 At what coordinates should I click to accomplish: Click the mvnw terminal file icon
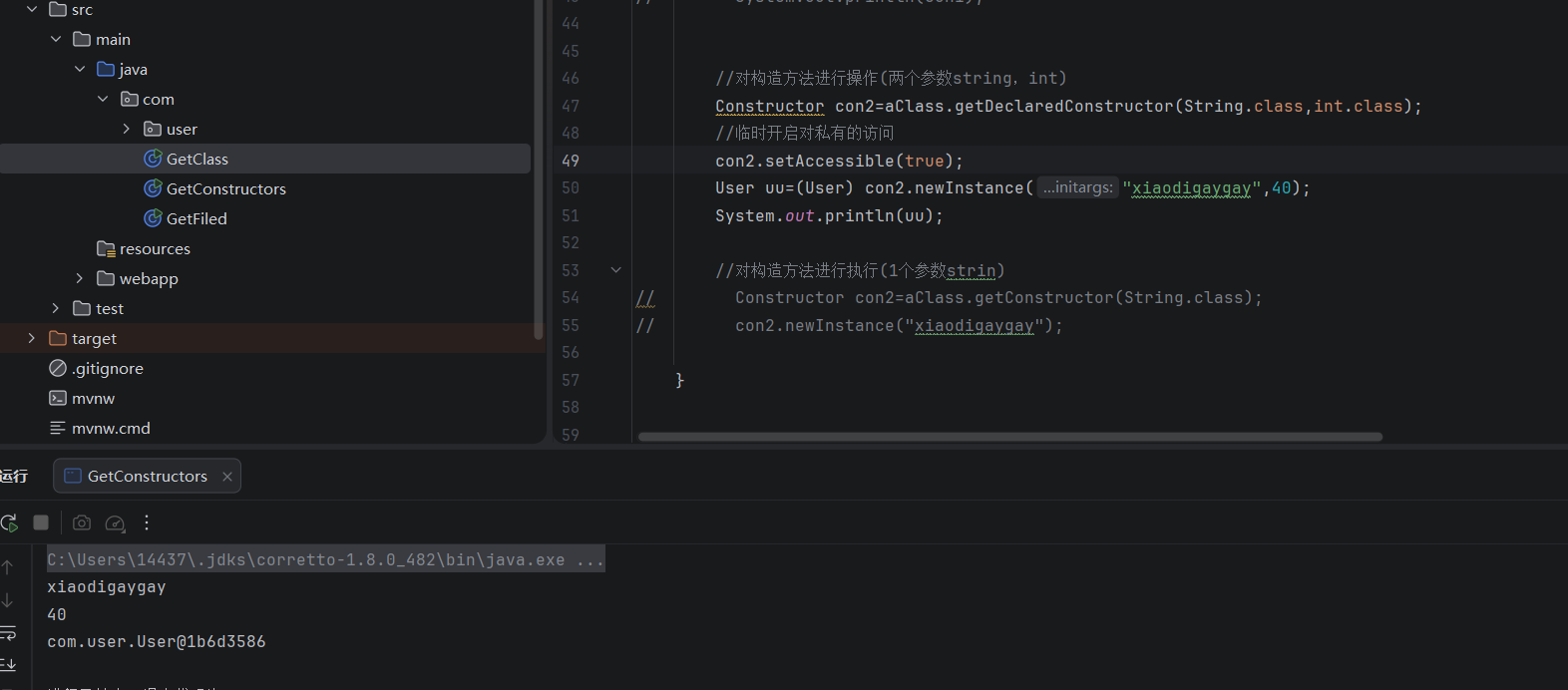click(58, 398)
